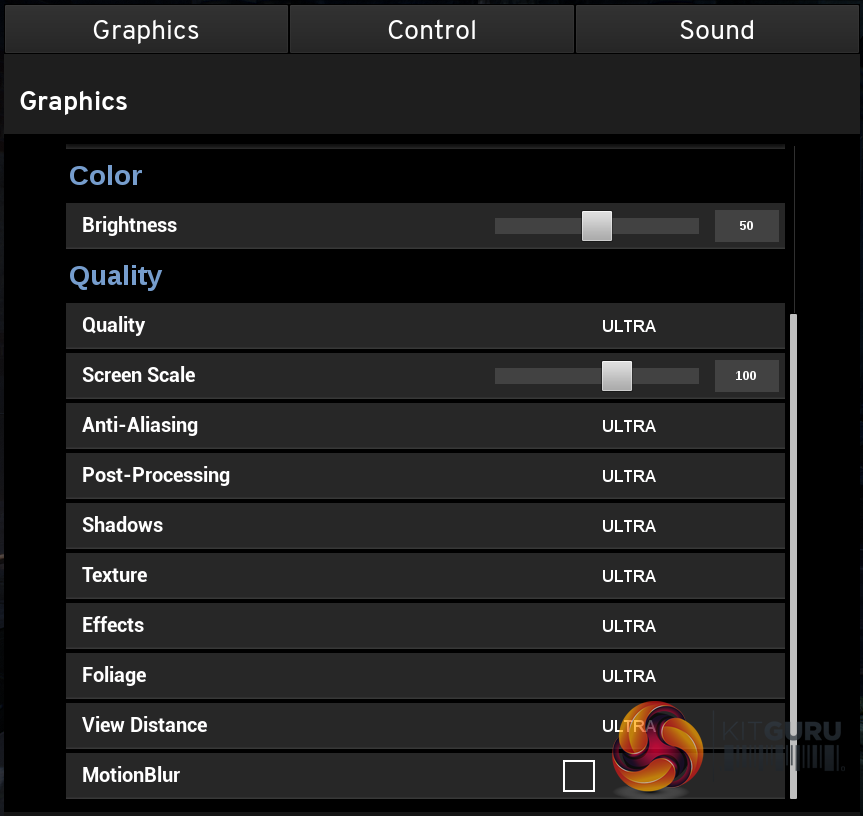Change the Effects ULTRA setting

[x=629, y=626]
